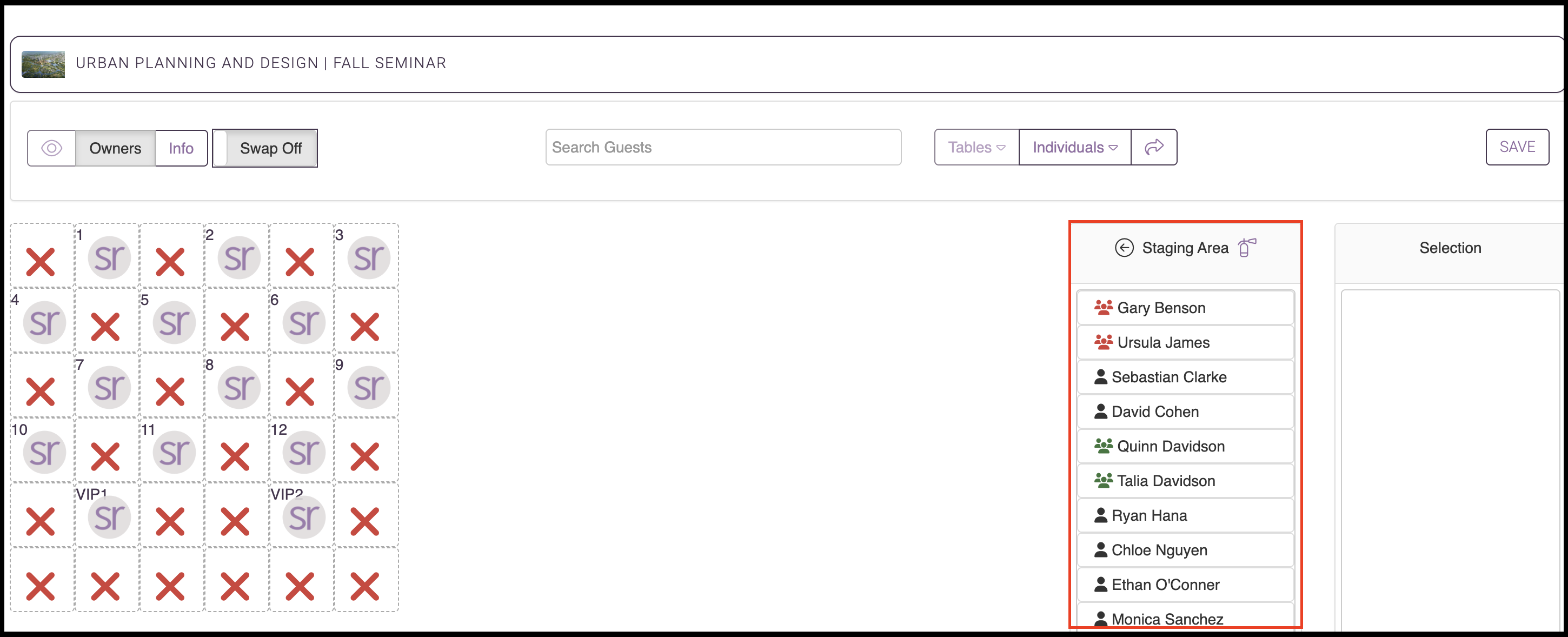Image resolution: width=1568 pixels, height=637 pixels.
Task: Select the Info view option
Action: pyautogui.click(x=181, y=148)
